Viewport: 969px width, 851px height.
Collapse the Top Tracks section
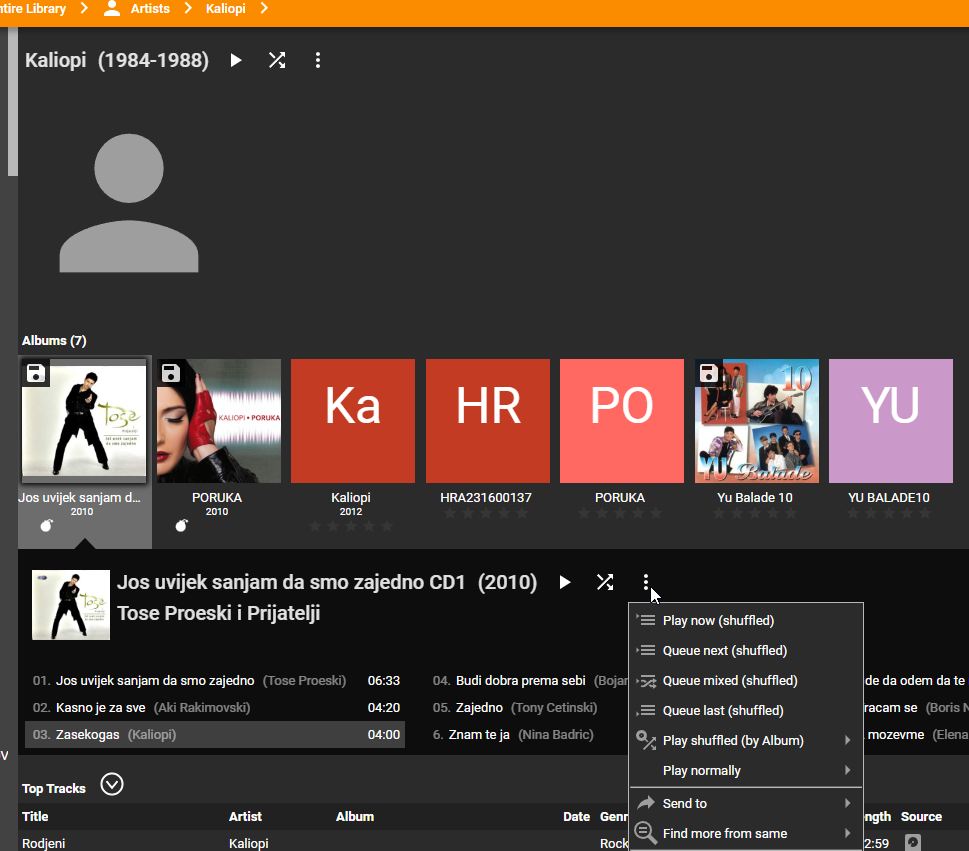(x=112, y=785)
